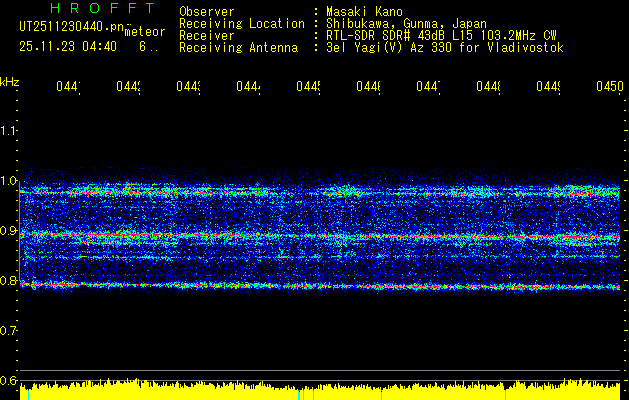Select the file name UT2511230440
629x400 pixels.
(72, 27)
